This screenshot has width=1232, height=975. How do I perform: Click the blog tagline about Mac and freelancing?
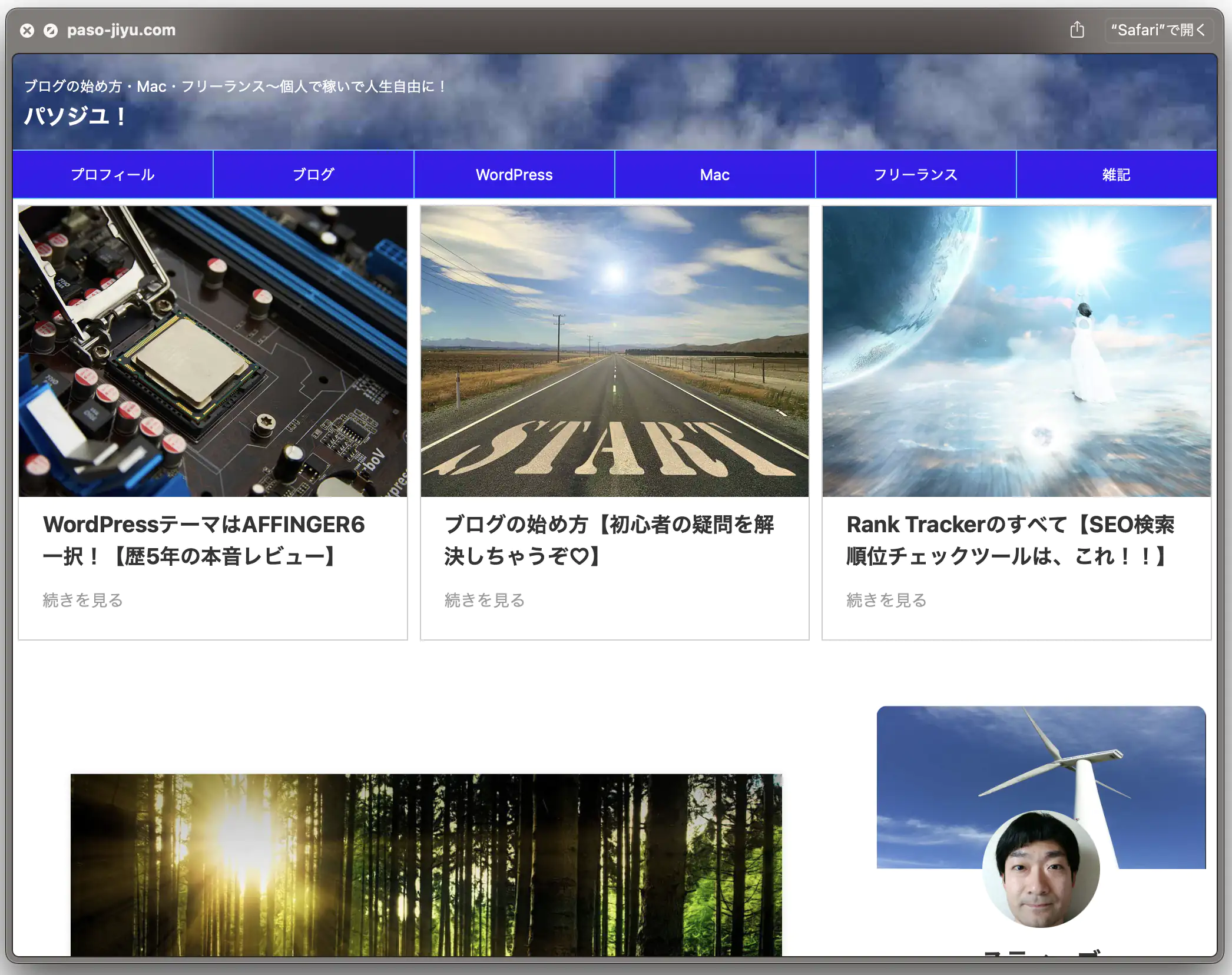tap(236, 87)
